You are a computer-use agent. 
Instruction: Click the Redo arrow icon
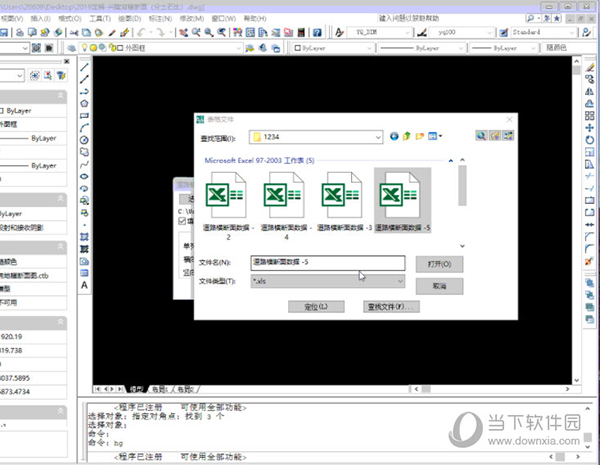[161, 33]
